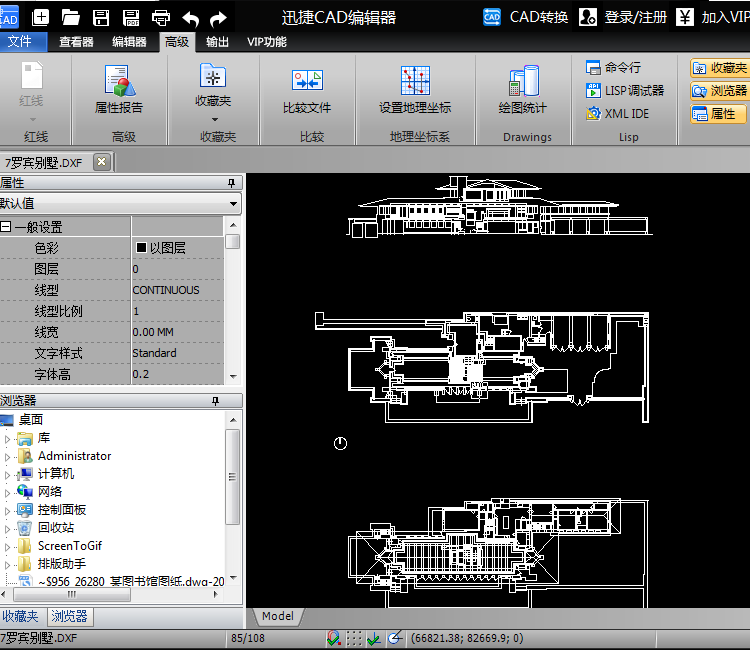
Task: Open a file with the folder icon
Action: coord(70,18)
